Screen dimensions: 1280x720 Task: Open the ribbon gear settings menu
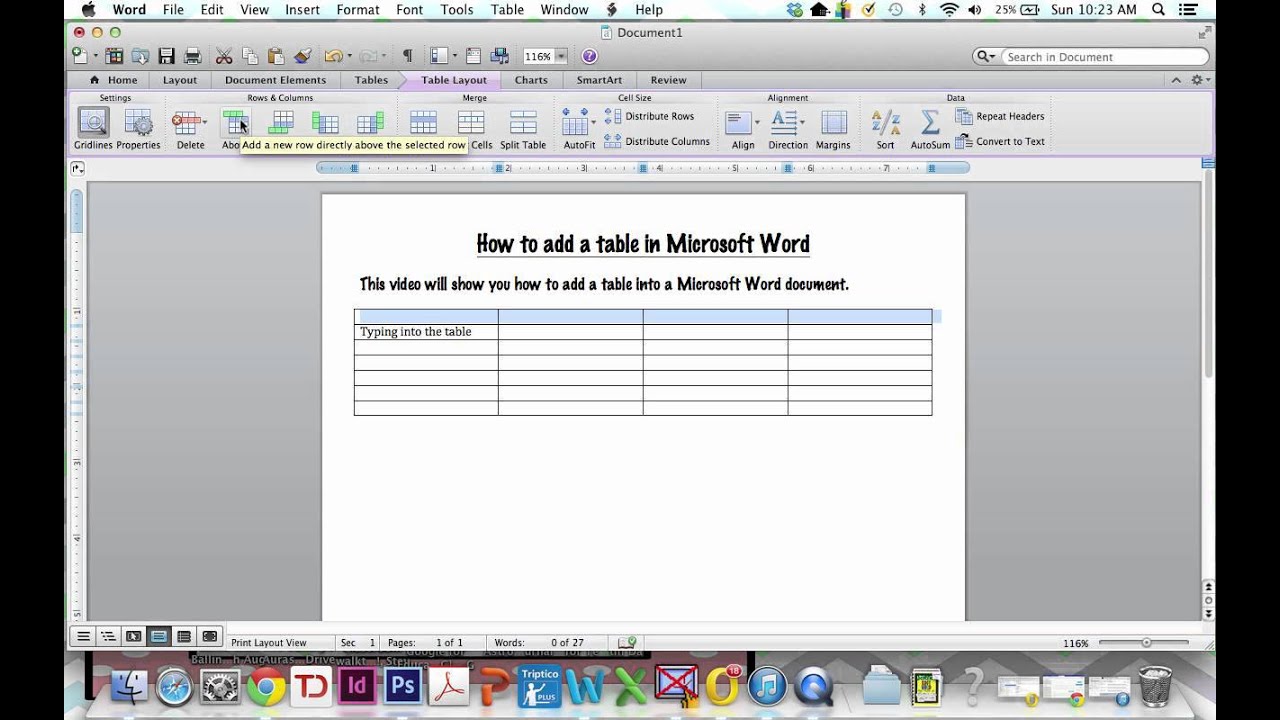tap(1198, 80)
